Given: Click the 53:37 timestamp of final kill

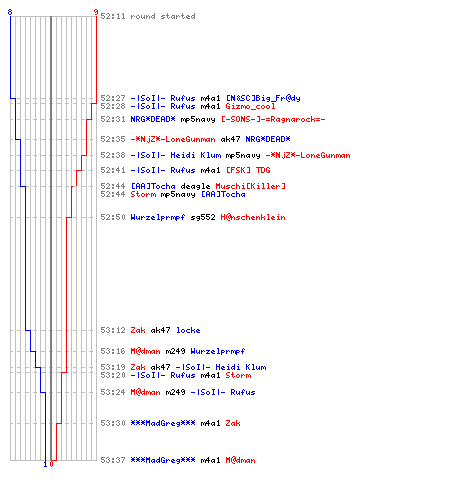Looking at the screenshot, I should click(x=113, y=460).
